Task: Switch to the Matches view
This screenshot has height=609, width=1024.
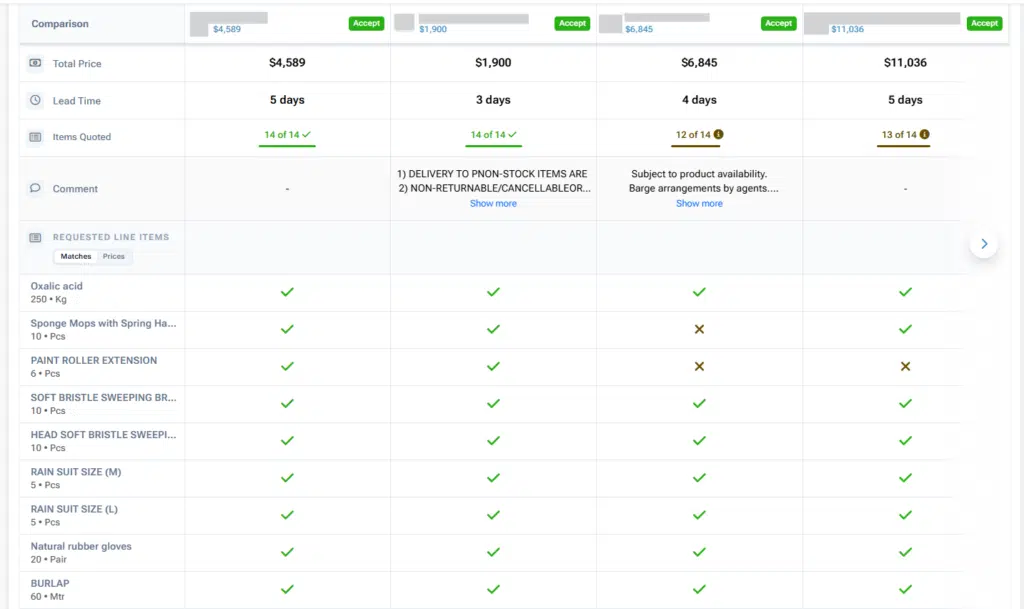Action: (x=76, y=257)
